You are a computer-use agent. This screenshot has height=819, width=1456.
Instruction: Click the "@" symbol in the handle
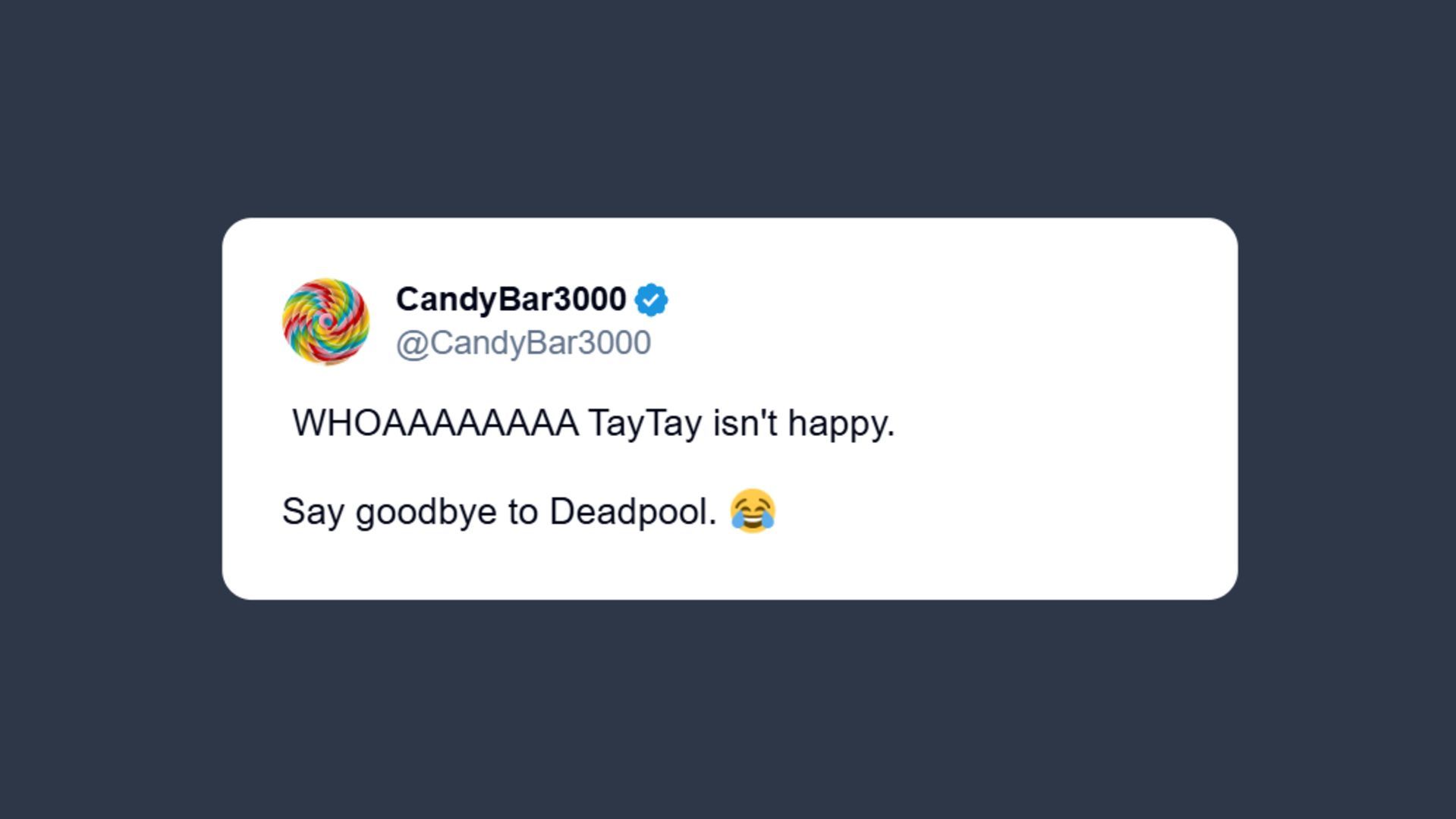pos(412,344)
